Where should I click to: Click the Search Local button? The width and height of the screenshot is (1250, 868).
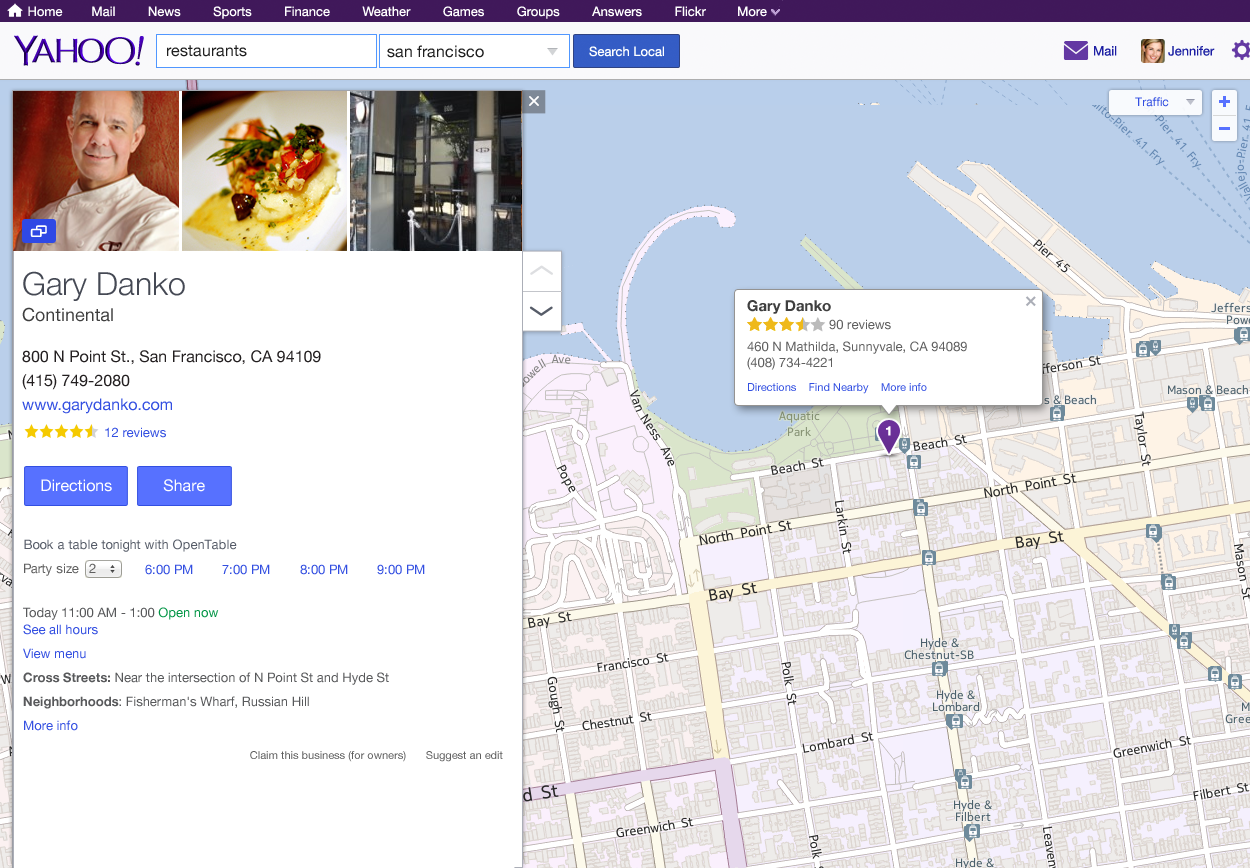click(626, 51)
